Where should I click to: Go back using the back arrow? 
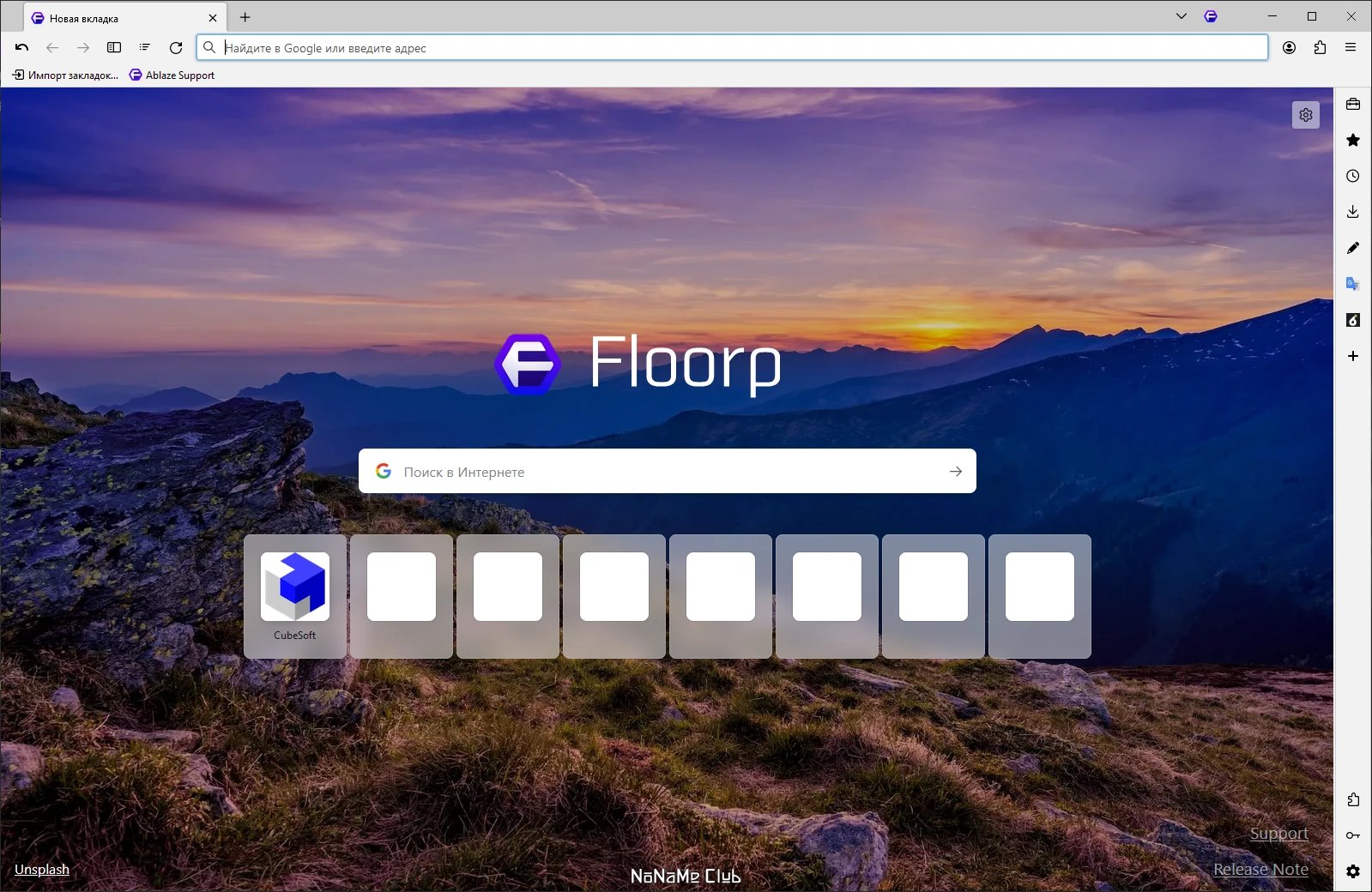52,48
